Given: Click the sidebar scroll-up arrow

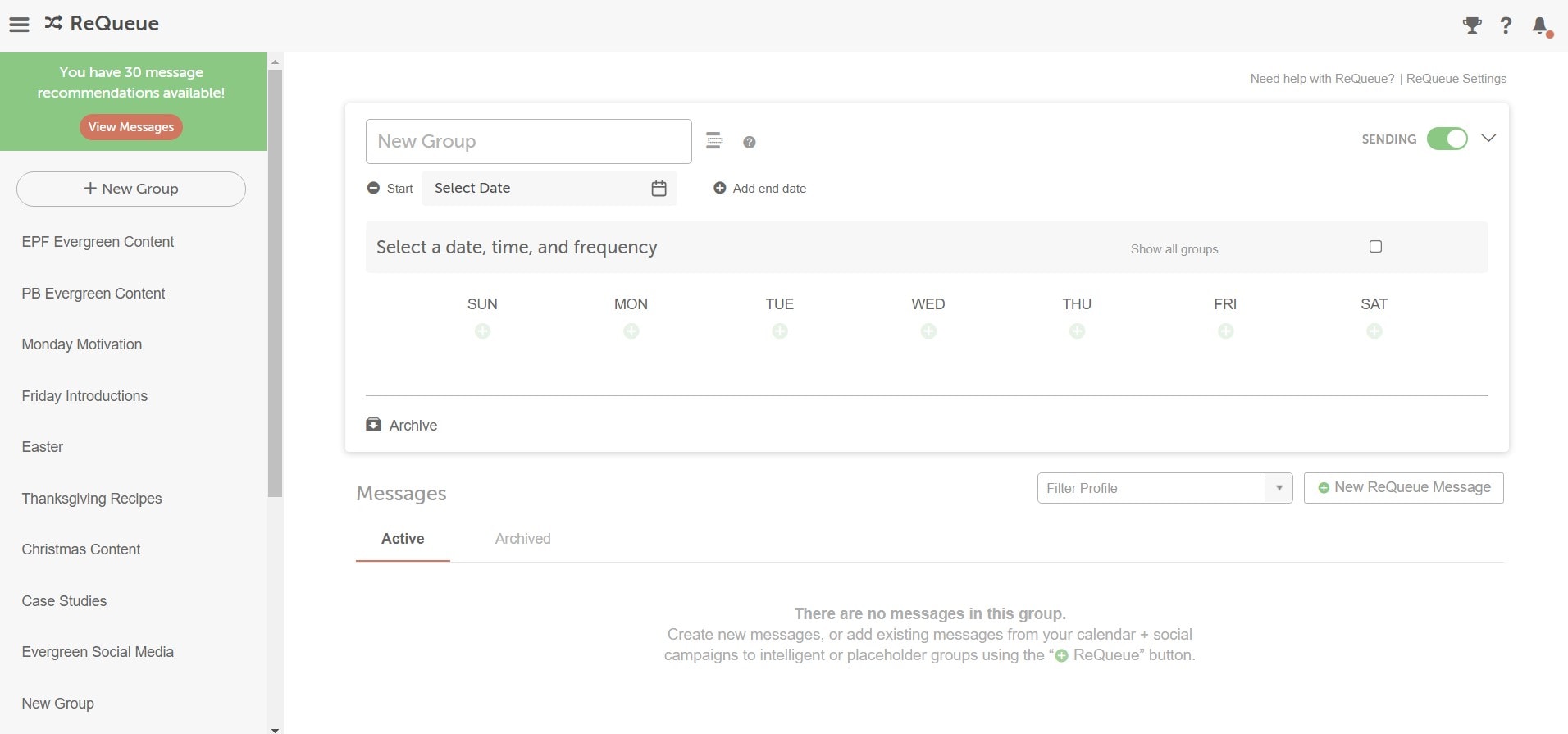Looking at the screenshot, I should 275,62.
